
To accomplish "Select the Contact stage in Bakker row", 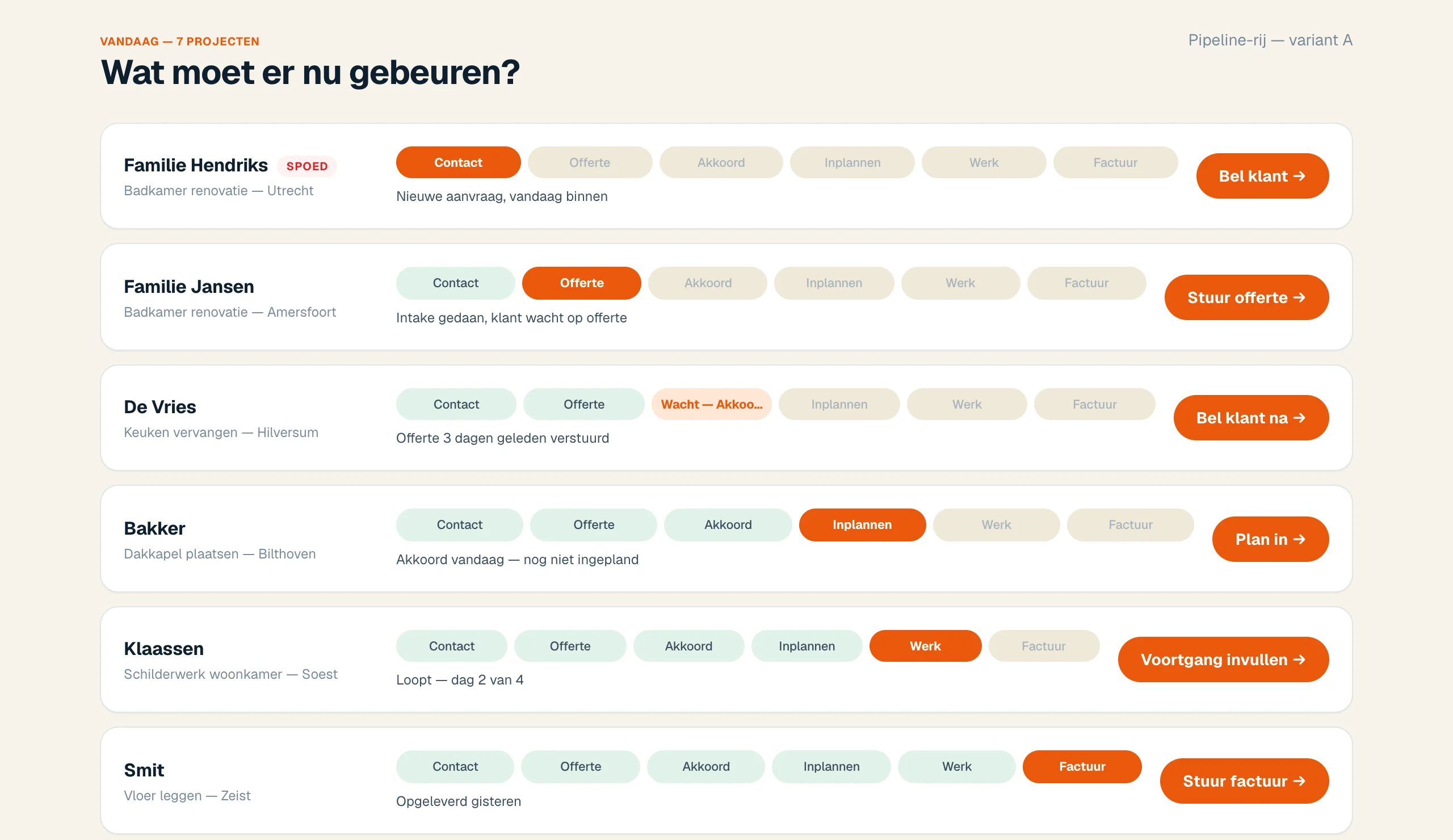I will point(460,524).
